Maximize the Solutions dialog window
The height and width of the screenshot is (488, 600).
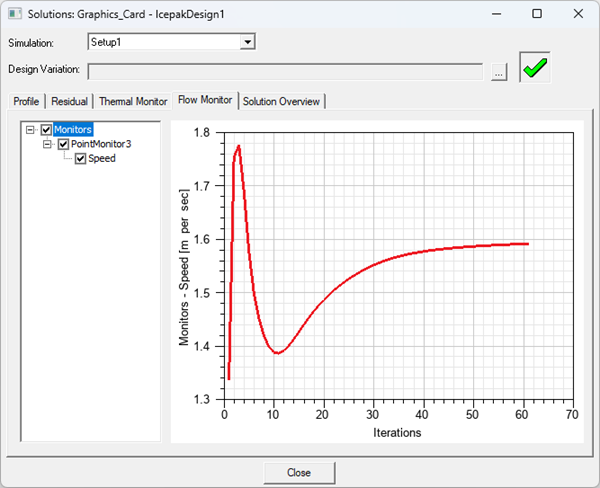pyautogui.click(x=537, y=14)
